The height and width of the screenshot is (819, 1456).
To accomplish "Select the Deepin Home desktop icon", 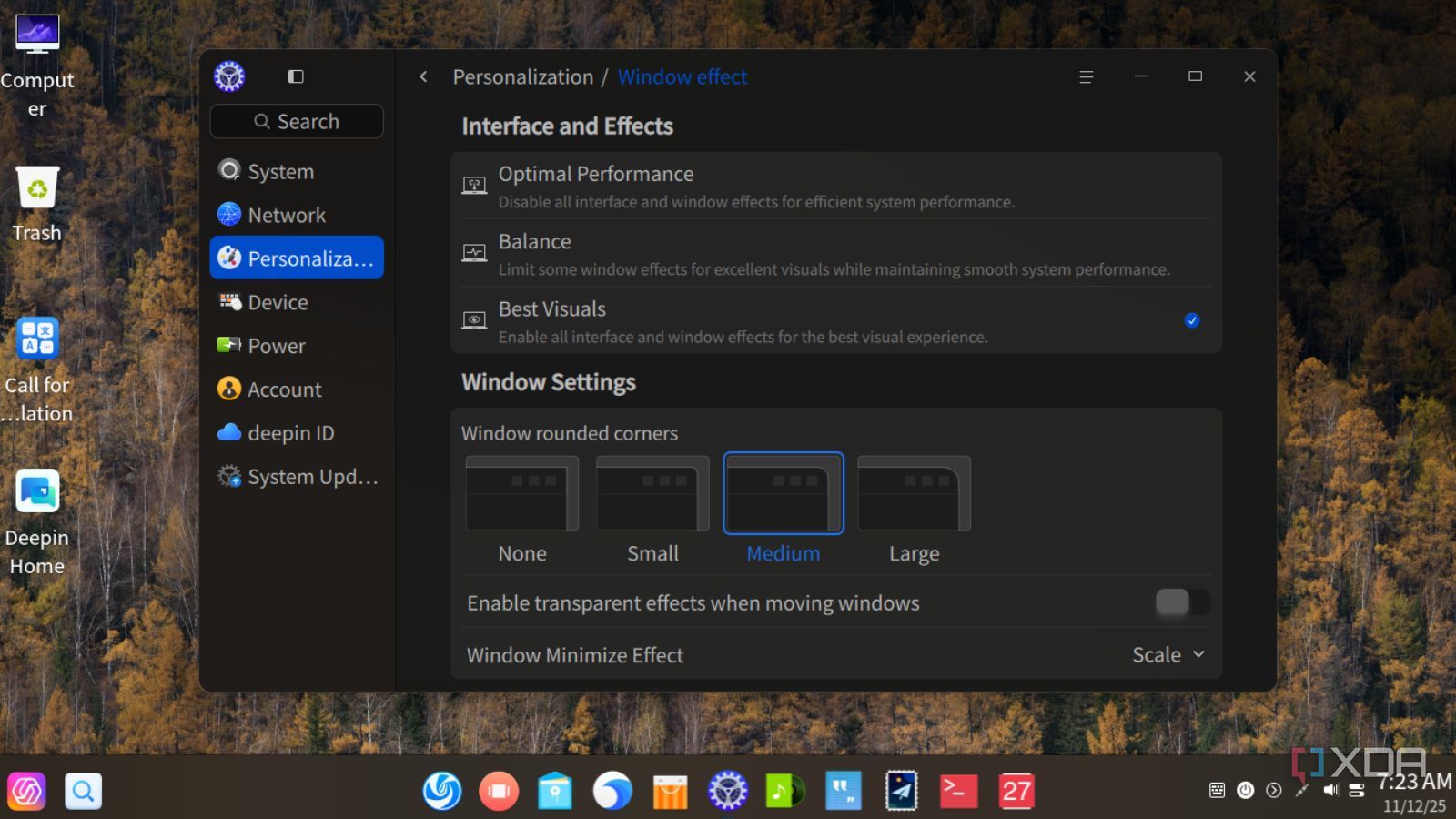I will point(37,522).
